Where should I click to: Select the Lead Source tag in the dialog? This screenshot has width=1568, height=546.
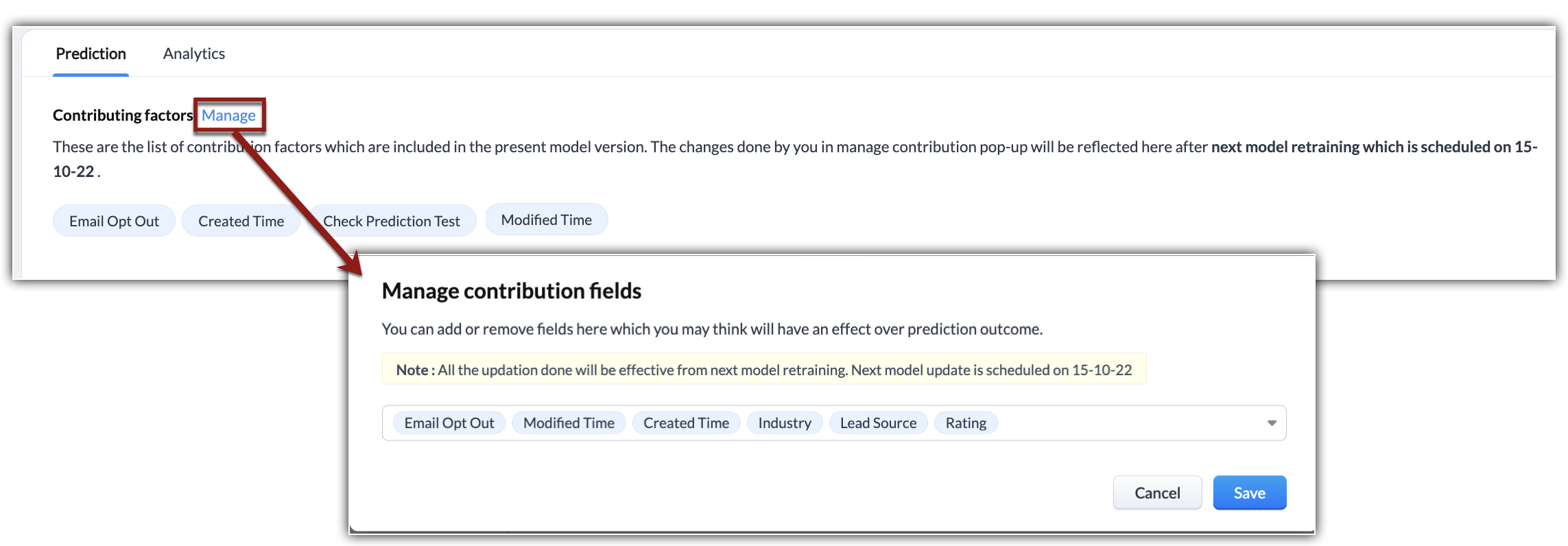pos(878,423)
